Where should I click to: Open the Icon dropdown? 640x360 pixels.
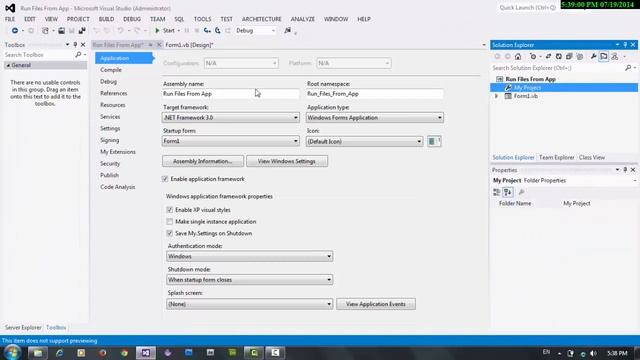click(x=364, y=141)
